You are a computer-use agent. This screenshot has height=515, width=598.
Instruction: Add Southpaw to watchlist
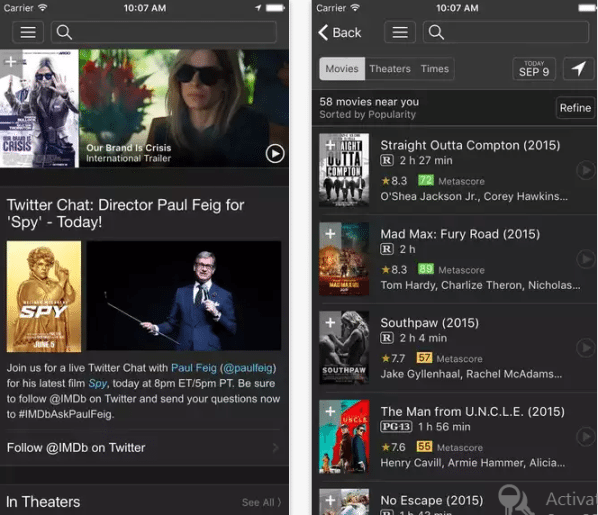coord(330,322)
